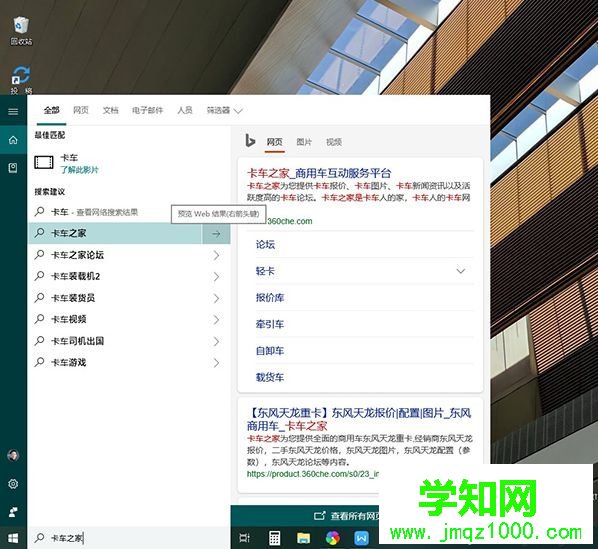The image size is (598, 549).
Task: Click the search box with 卡车之家
Action: coord(130,538)
